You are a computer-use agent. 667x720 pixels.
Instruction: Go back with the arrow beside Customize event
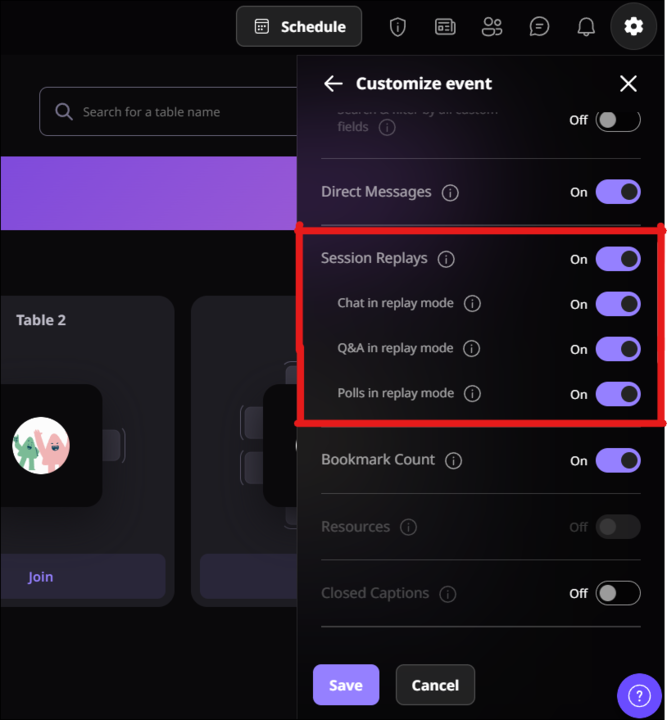(333, 84)
